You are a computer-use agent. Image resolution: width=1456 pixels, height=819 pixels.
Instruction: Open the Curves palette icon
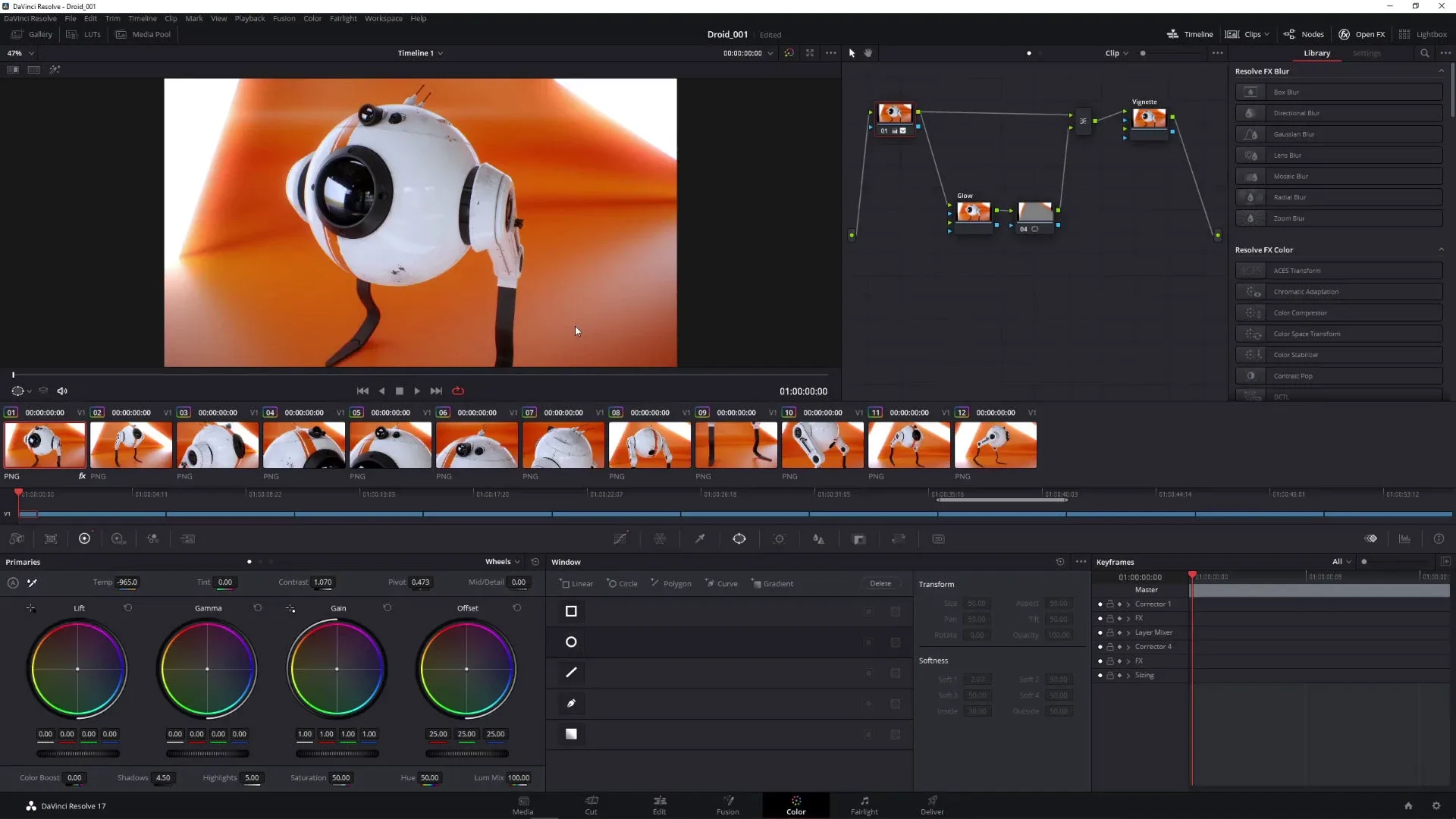620,538
